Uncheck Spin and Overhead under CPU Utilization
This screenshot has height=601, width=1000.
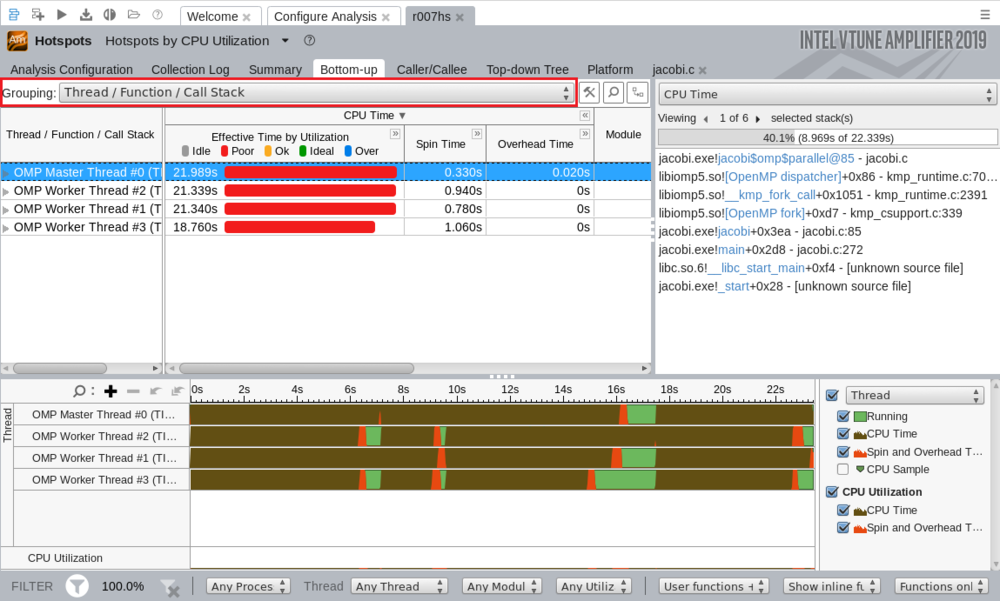coord(843,527)
